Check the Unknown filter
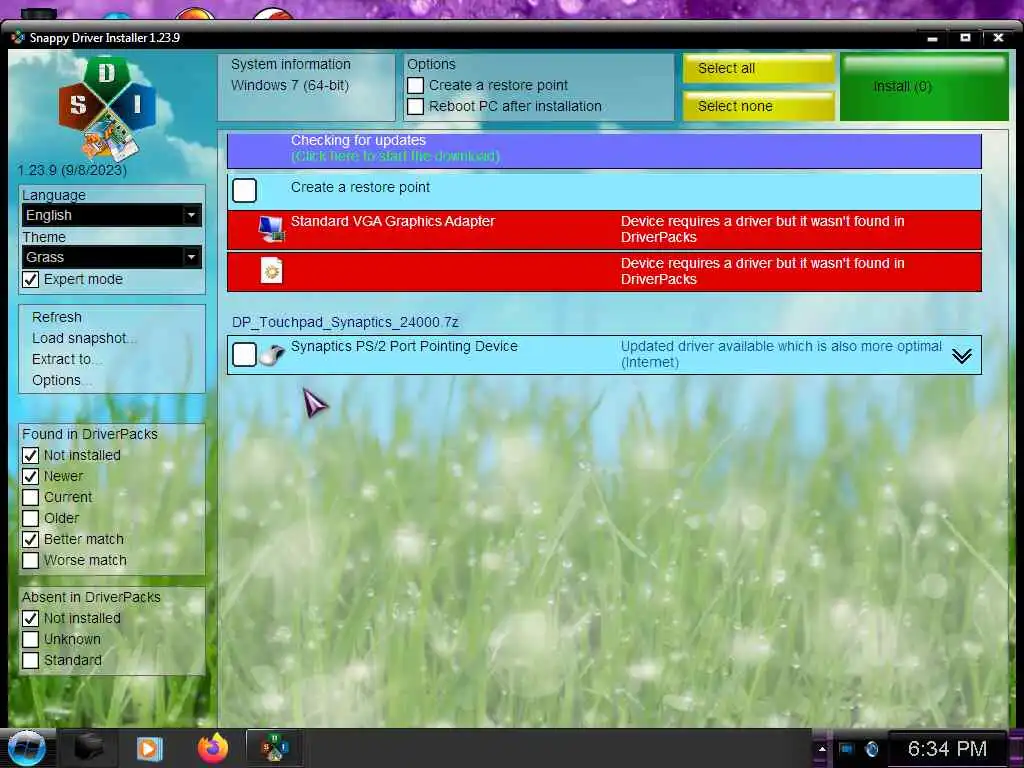1024x768 pixels. (x=30, y=639)
